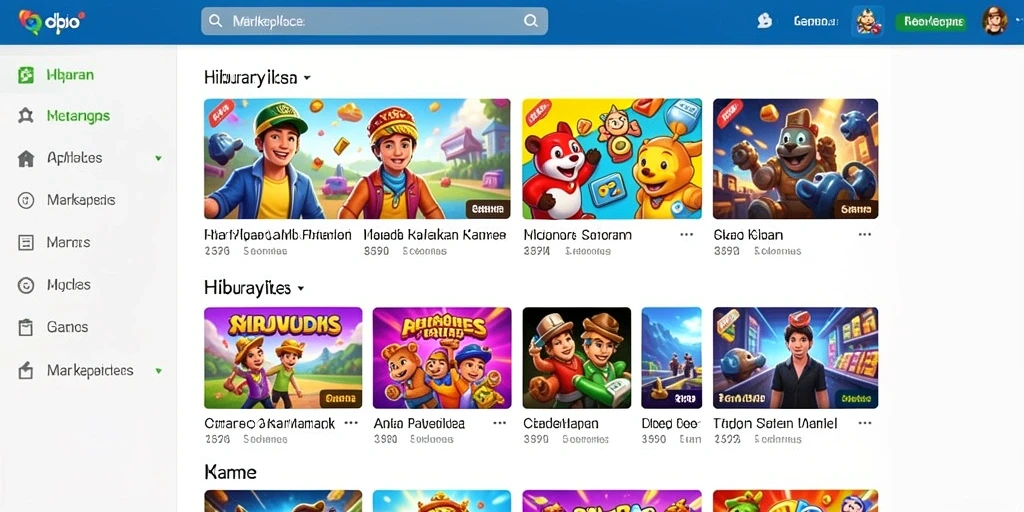
Task: Open the user profile avatar at top right
Action: (x=995, y=21)
